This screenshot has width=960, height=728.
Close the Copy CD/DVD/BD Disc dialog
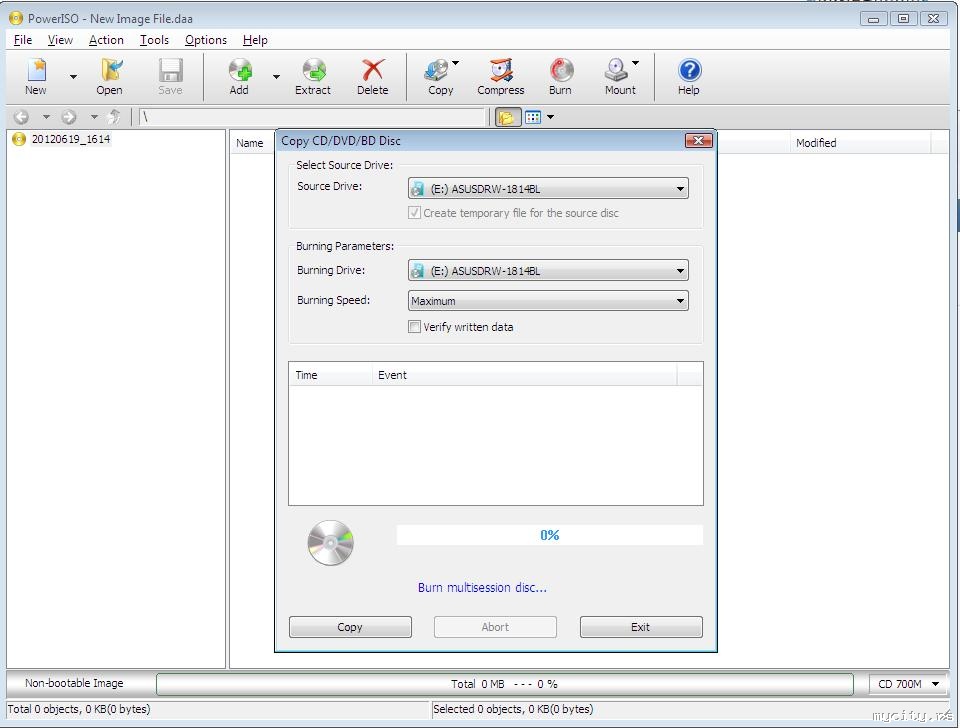pyautogui.click(x=699, y=141)
